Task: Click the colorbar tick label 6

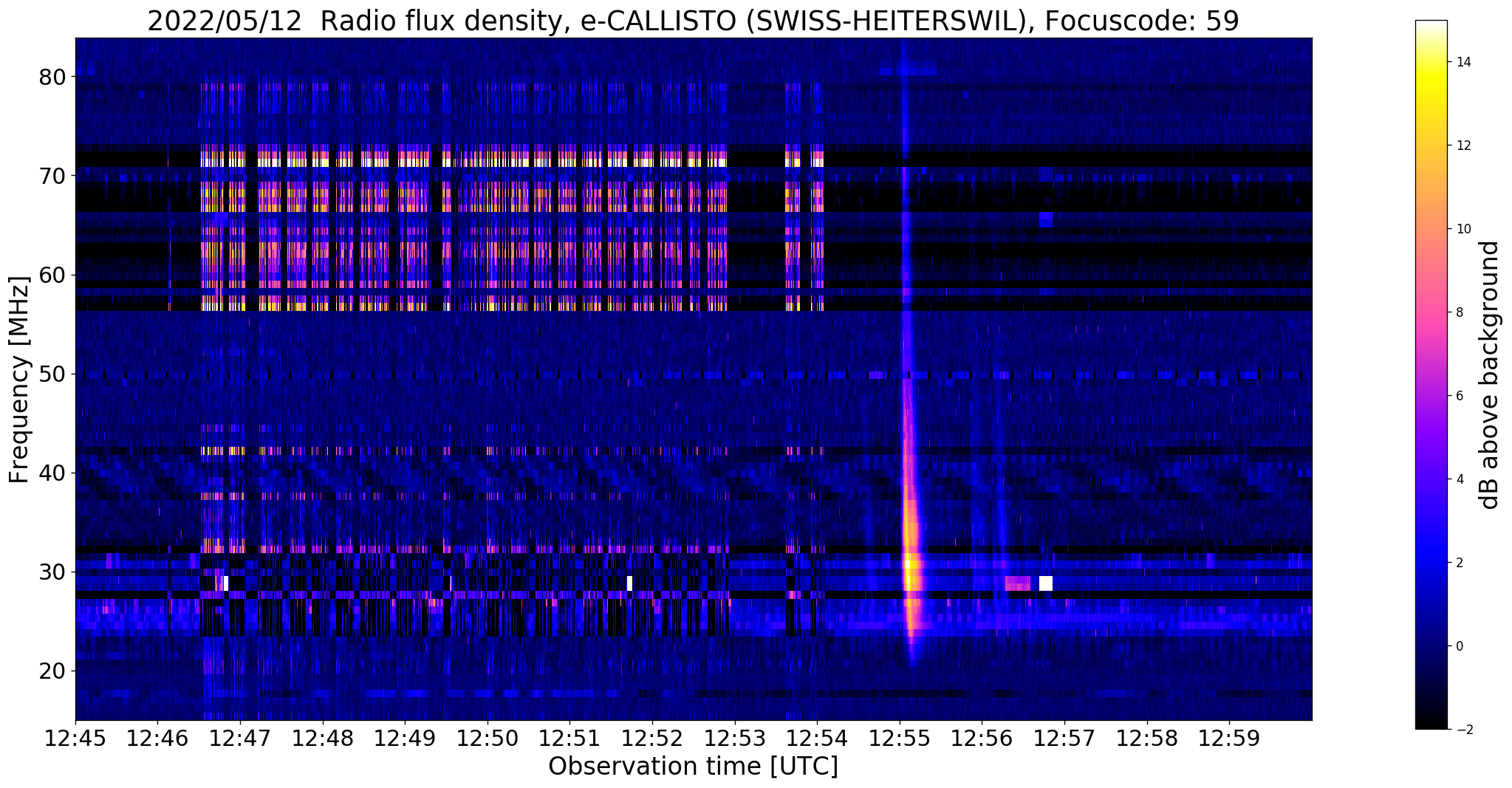Action: [1460, 396]
